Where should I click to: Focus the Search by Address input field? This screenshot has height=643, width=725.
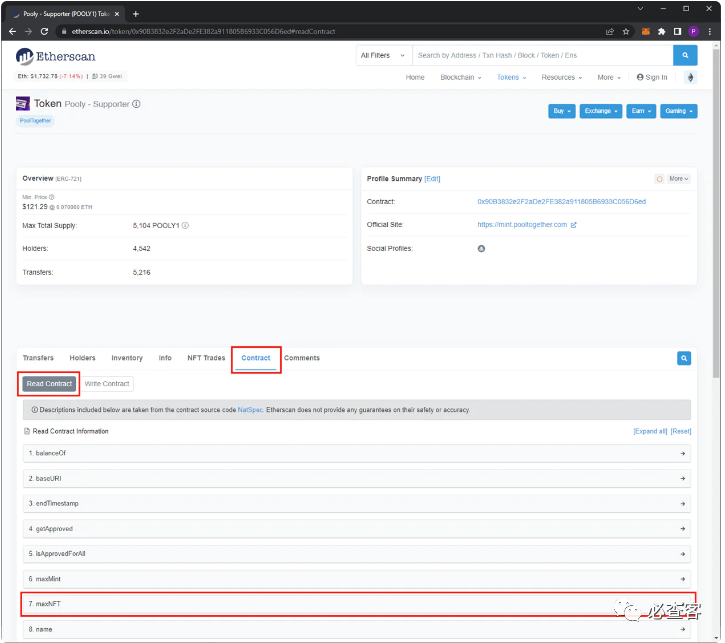(x=542, y=55)
